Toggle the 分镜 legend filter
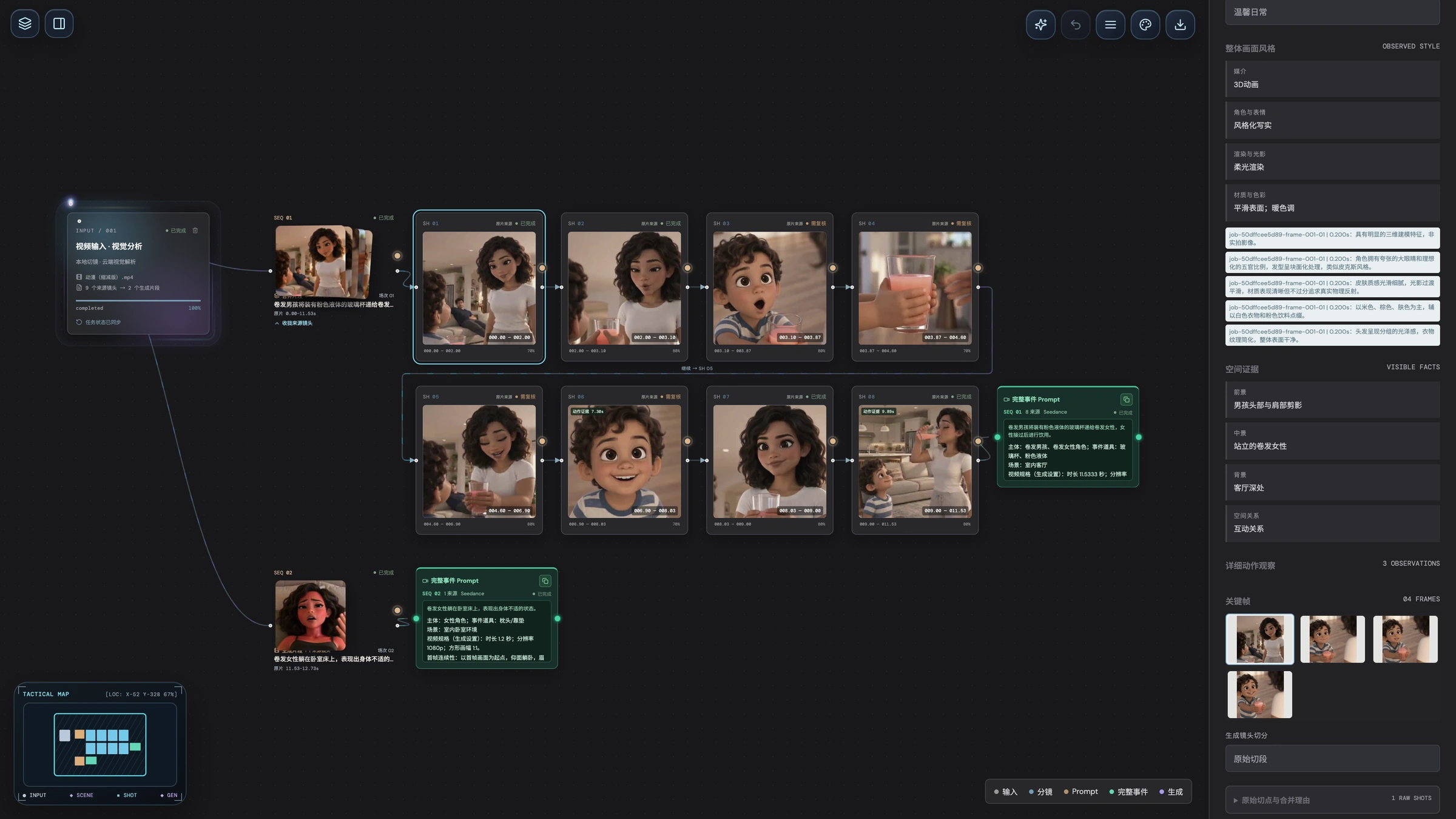1456x819 pixels. coord(1040,792)
